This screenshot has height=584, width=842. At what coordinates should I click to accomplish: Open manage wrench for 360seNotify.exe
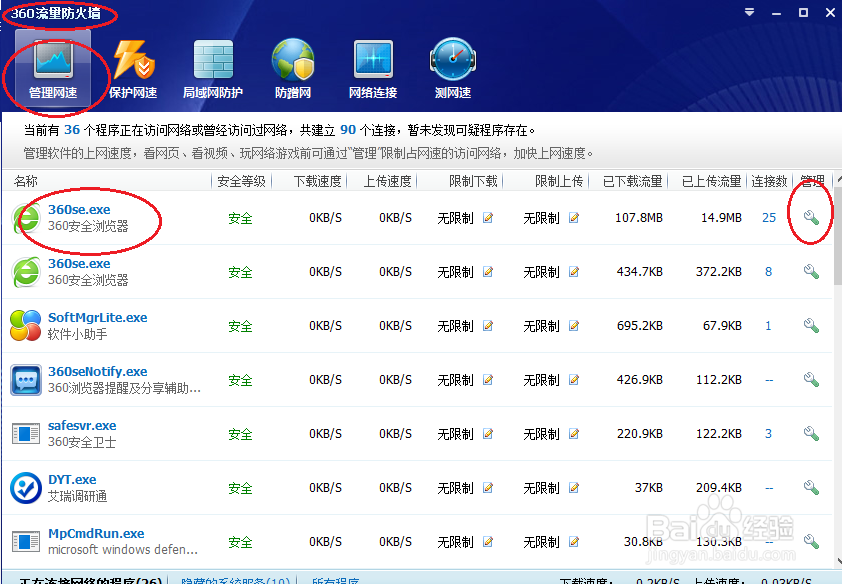pos(811,379)
